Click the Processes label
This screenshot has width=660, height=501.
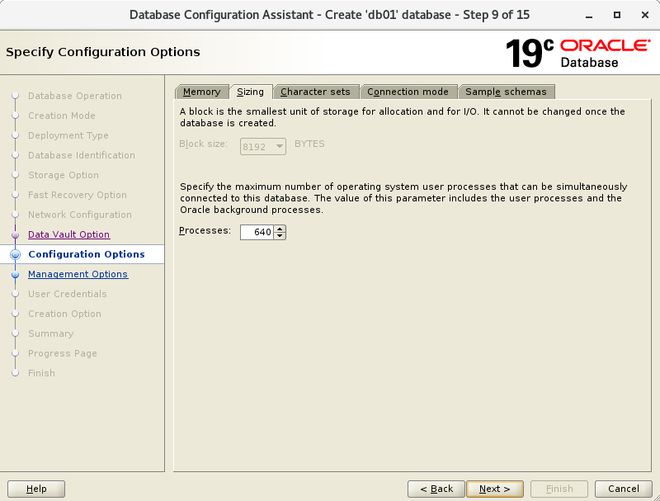point(205,231)
